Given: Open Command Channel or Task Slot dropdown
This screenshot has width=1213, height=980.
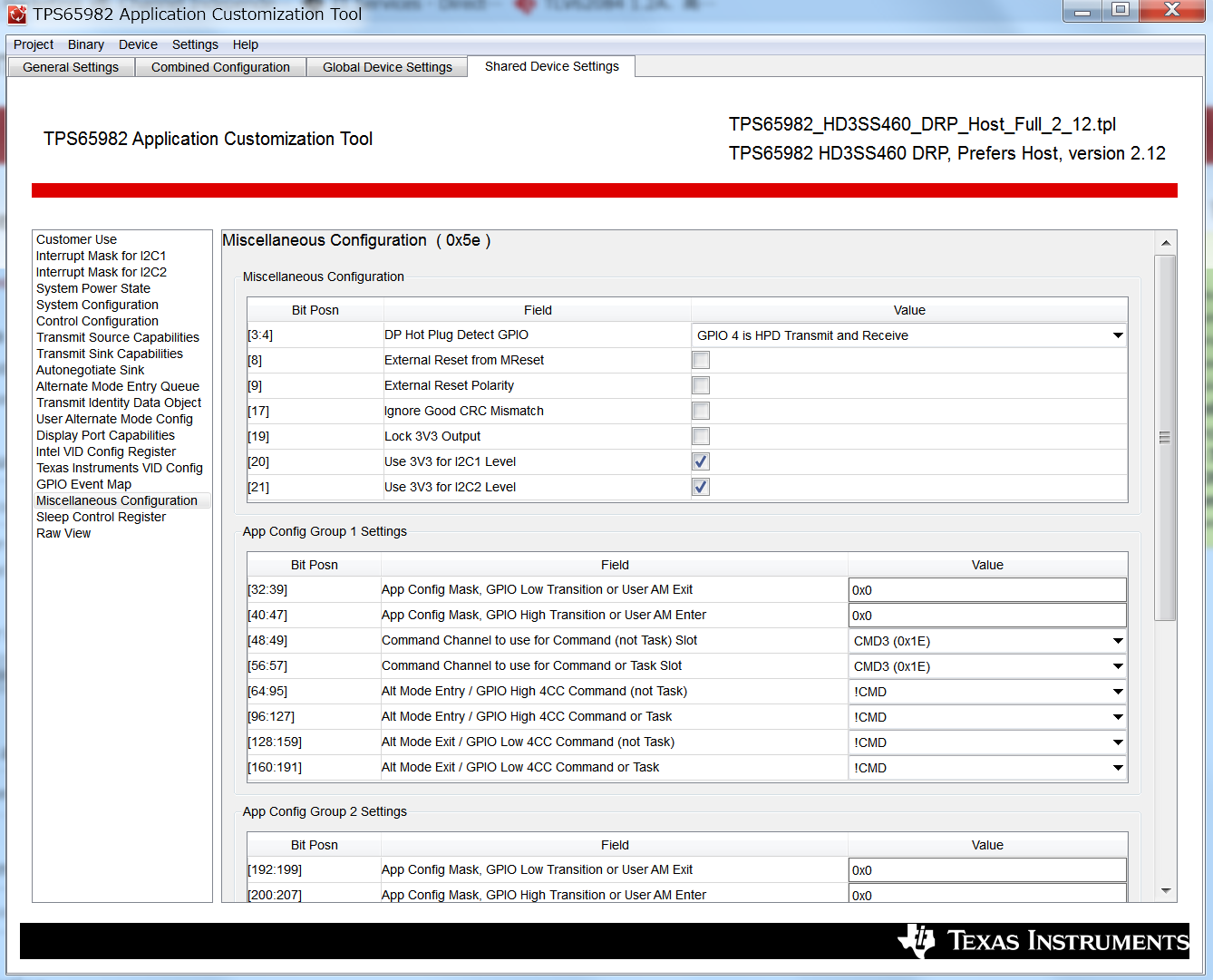Looking at the screenshot, I should pos(987,666).
